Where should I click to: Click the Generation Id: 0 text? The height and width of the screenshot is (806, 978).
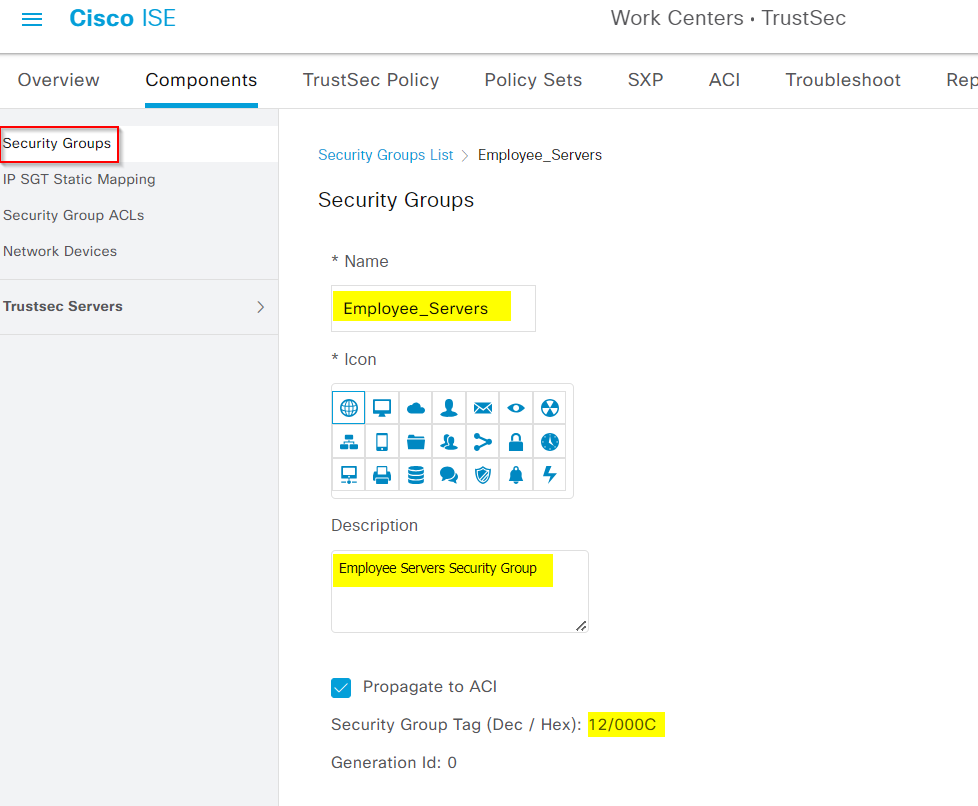[394, 763]
